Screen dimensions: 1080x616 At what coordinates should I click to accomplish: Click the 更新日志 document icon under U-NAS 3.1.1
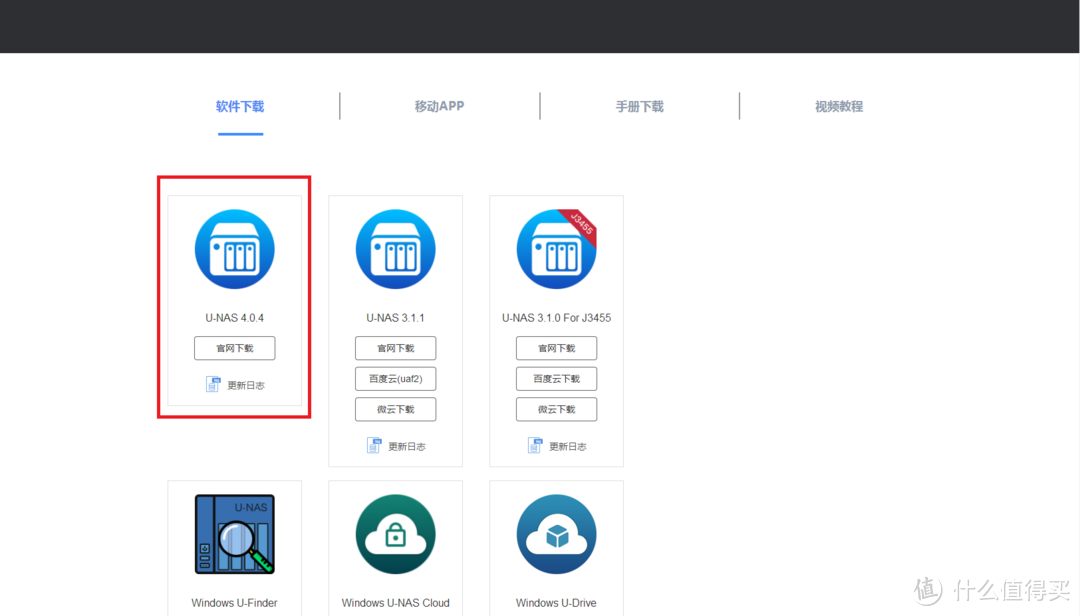[x=374, y=446]
